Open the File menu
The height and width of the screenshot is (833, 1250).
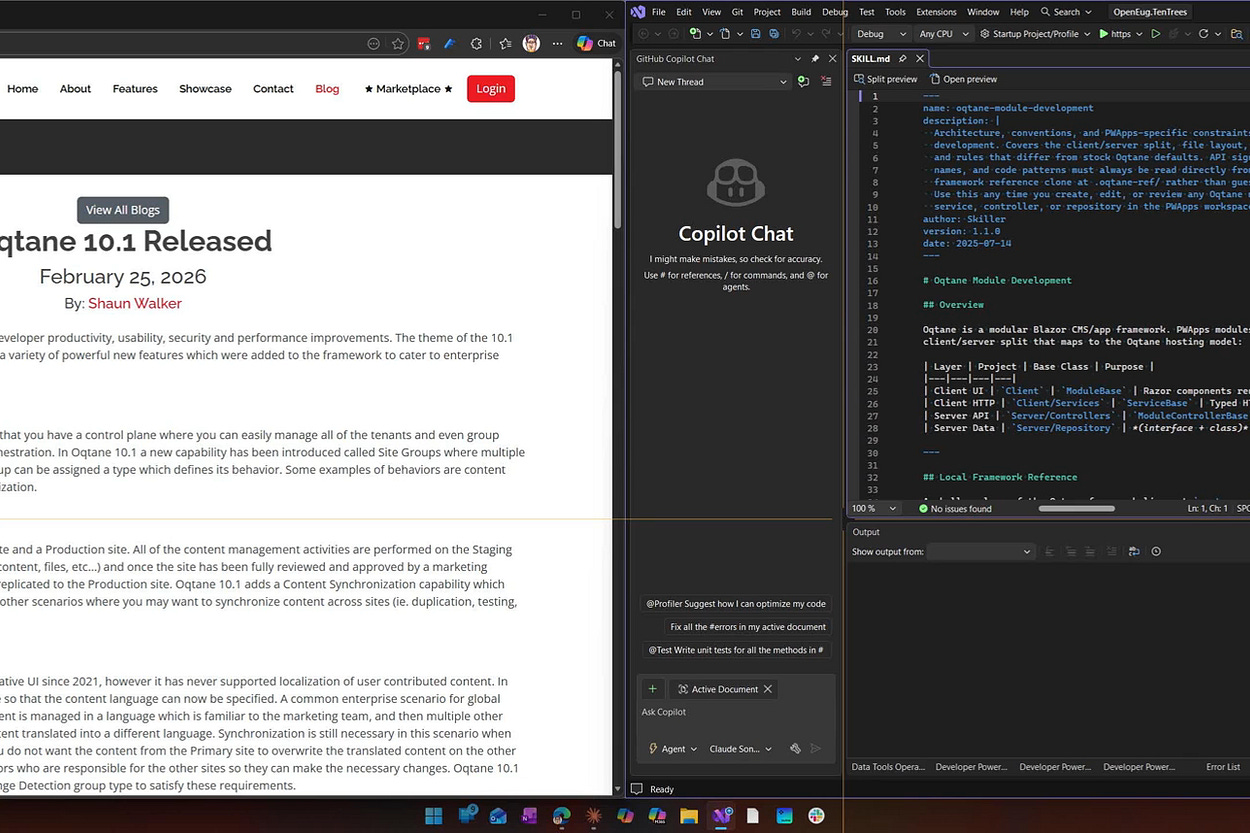[659, 12]
